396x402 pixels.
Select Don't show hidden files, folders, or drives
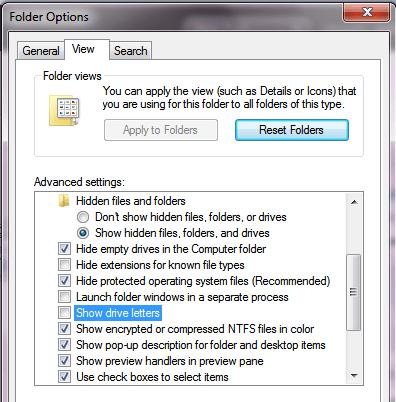click(x=83, y=217)
